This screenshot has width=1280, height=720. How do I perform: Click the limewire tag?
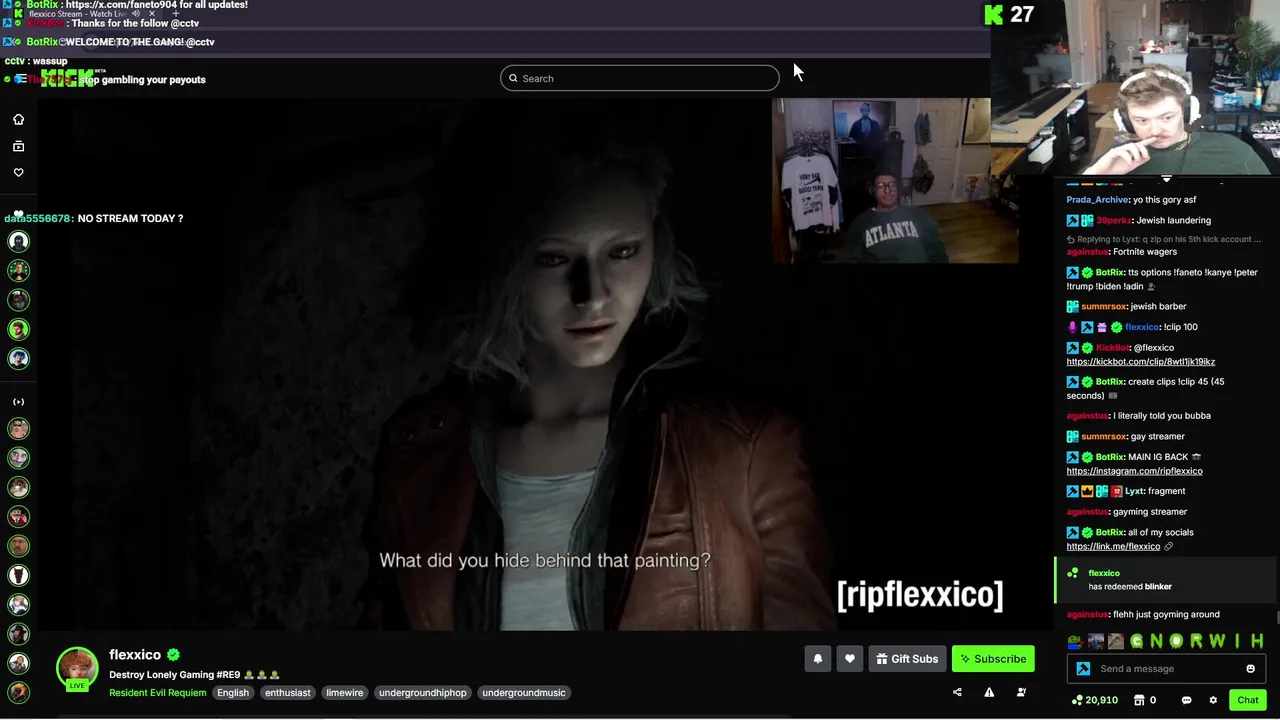pos(344,693)
